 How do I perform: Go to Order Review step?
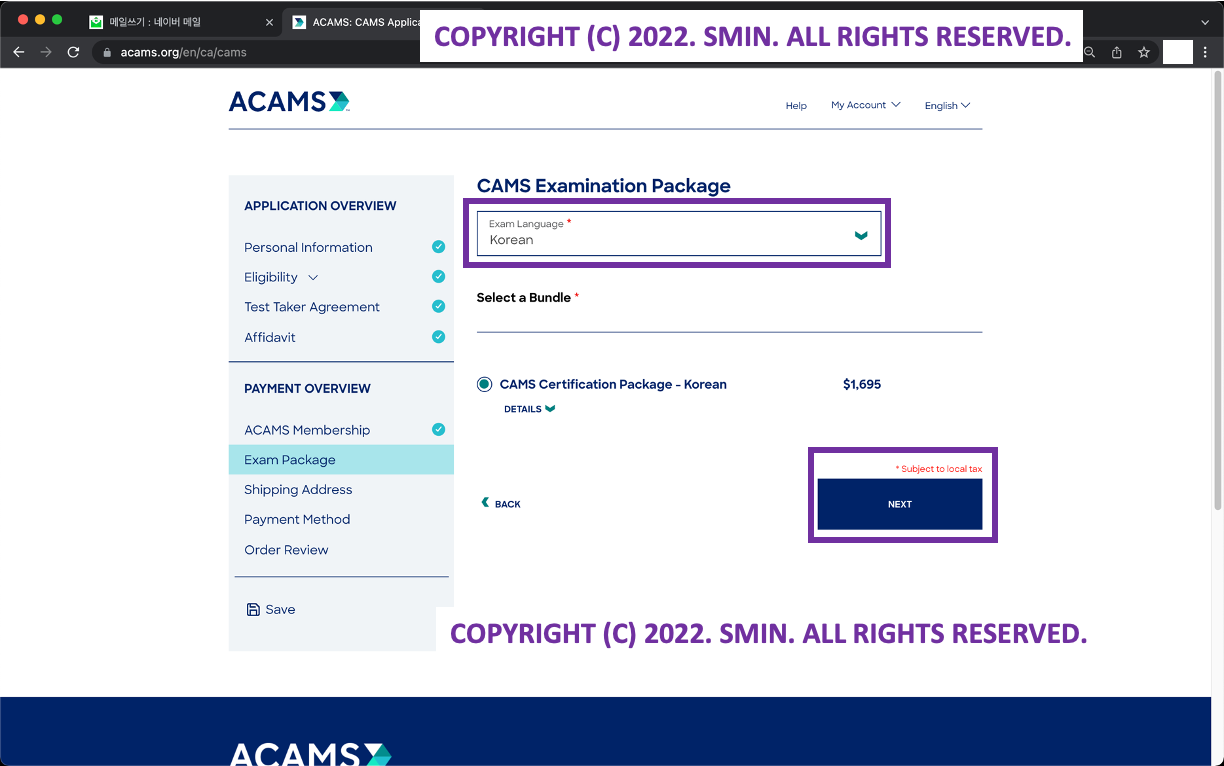[x=286, y=550]
